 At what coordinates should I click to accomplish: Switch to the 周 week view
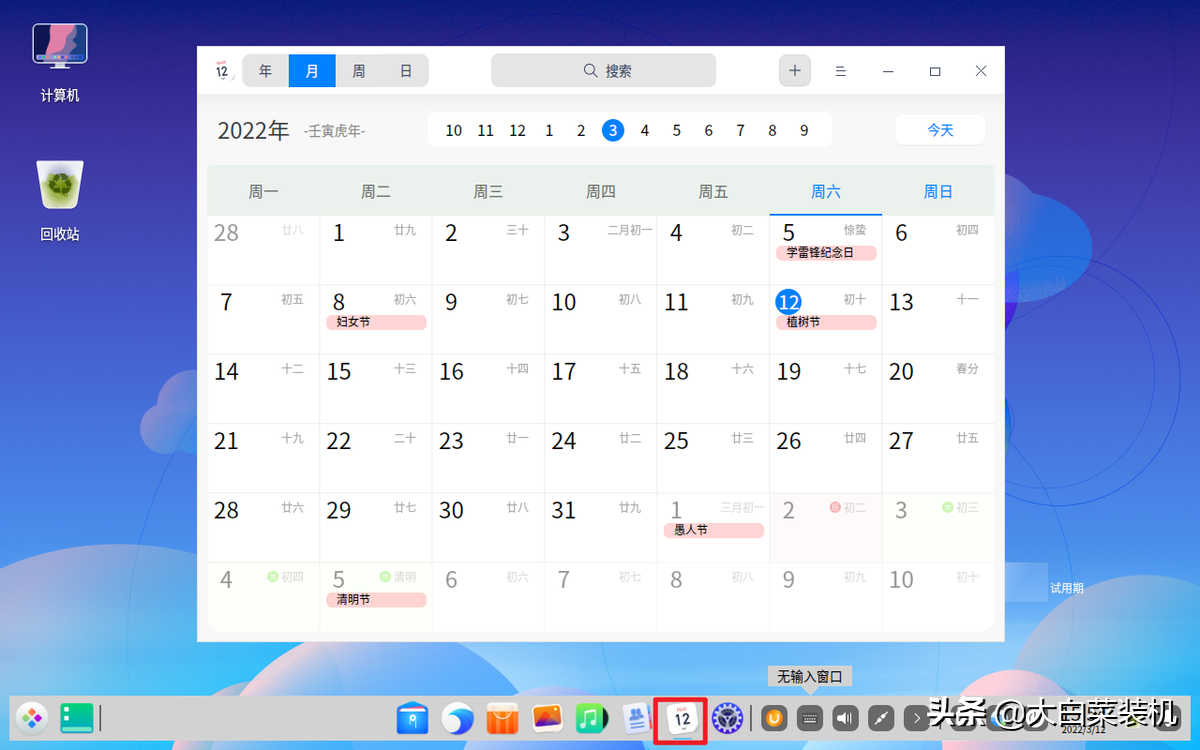point(358,71)
